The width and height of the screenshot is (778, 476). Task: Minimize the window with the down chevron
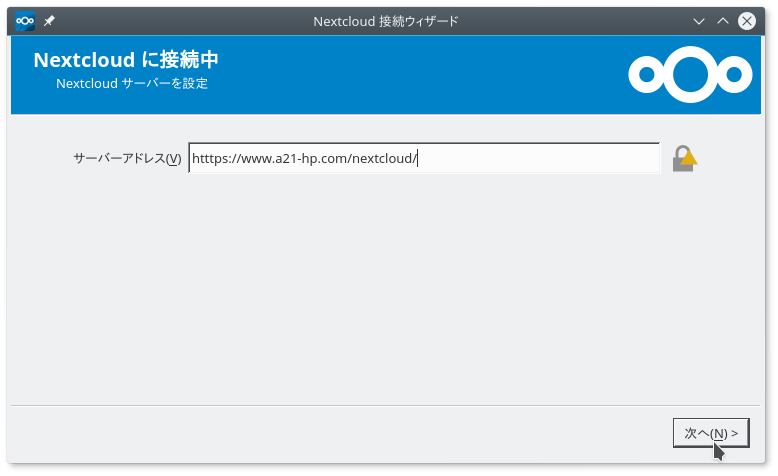coord(699,21)
